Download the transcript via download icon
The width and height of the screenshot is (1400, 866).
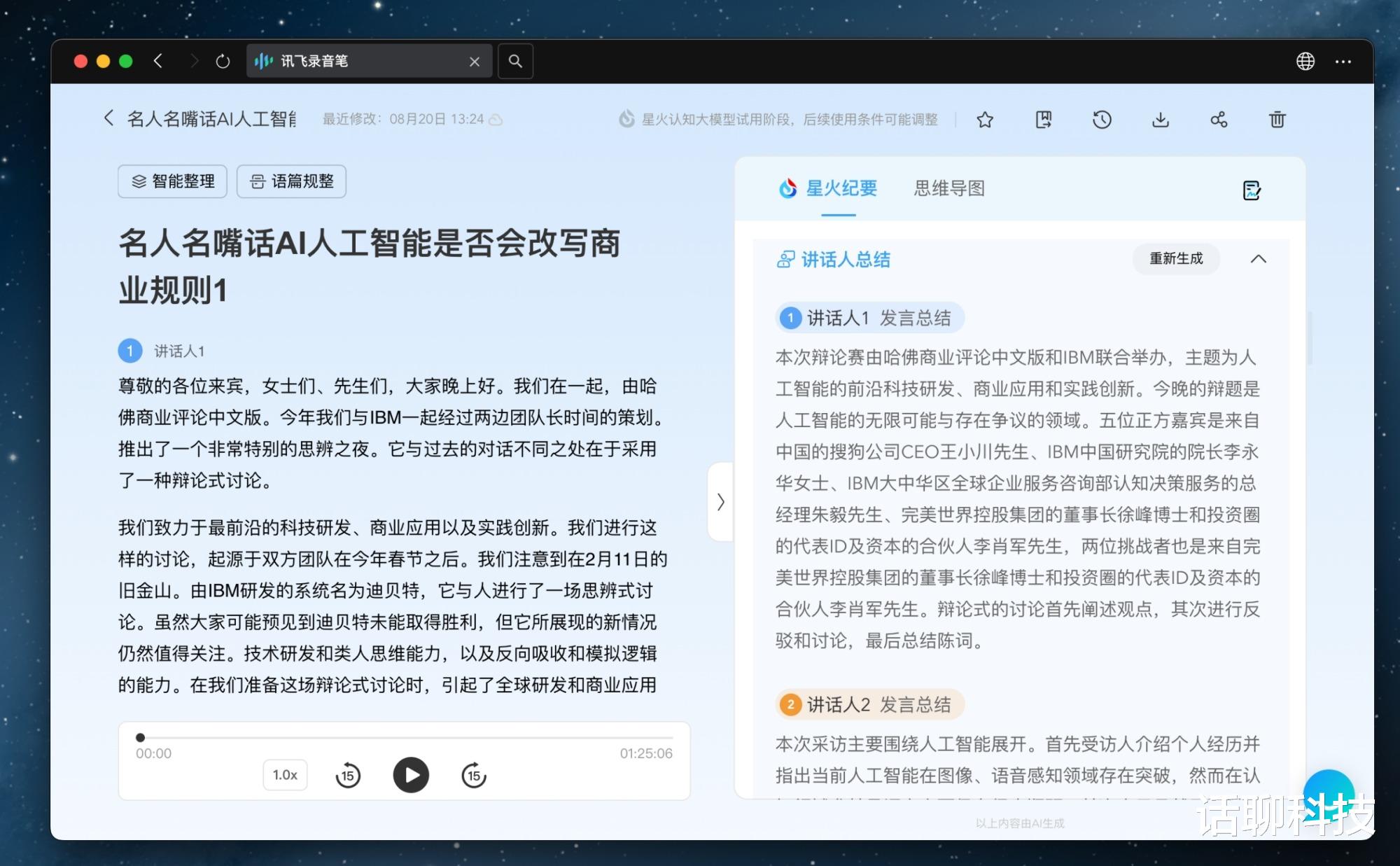click(x=1161, y=120)
